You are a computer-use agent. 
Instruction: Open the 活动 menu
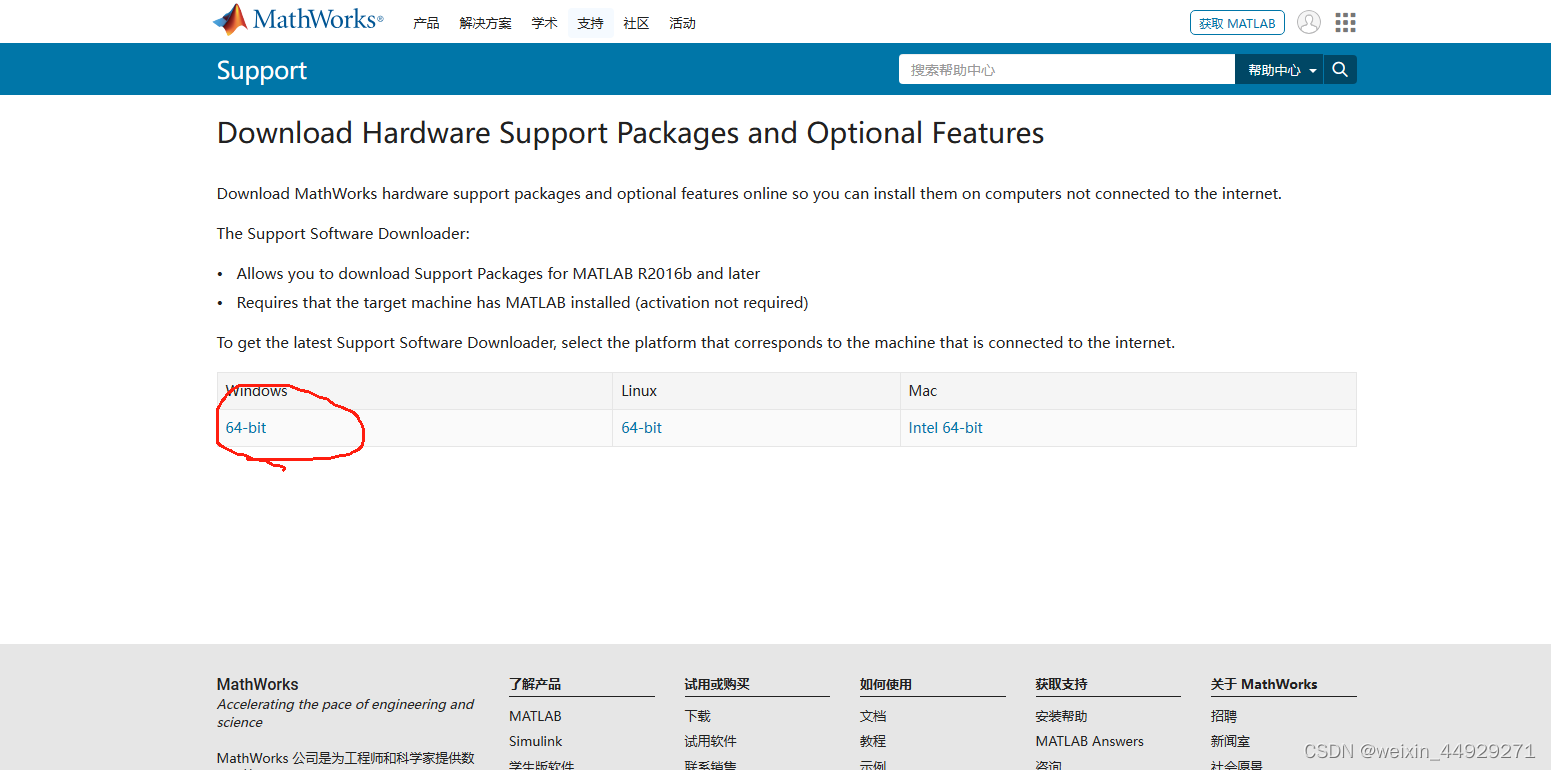pyautogui.click(x=682, y=23)
